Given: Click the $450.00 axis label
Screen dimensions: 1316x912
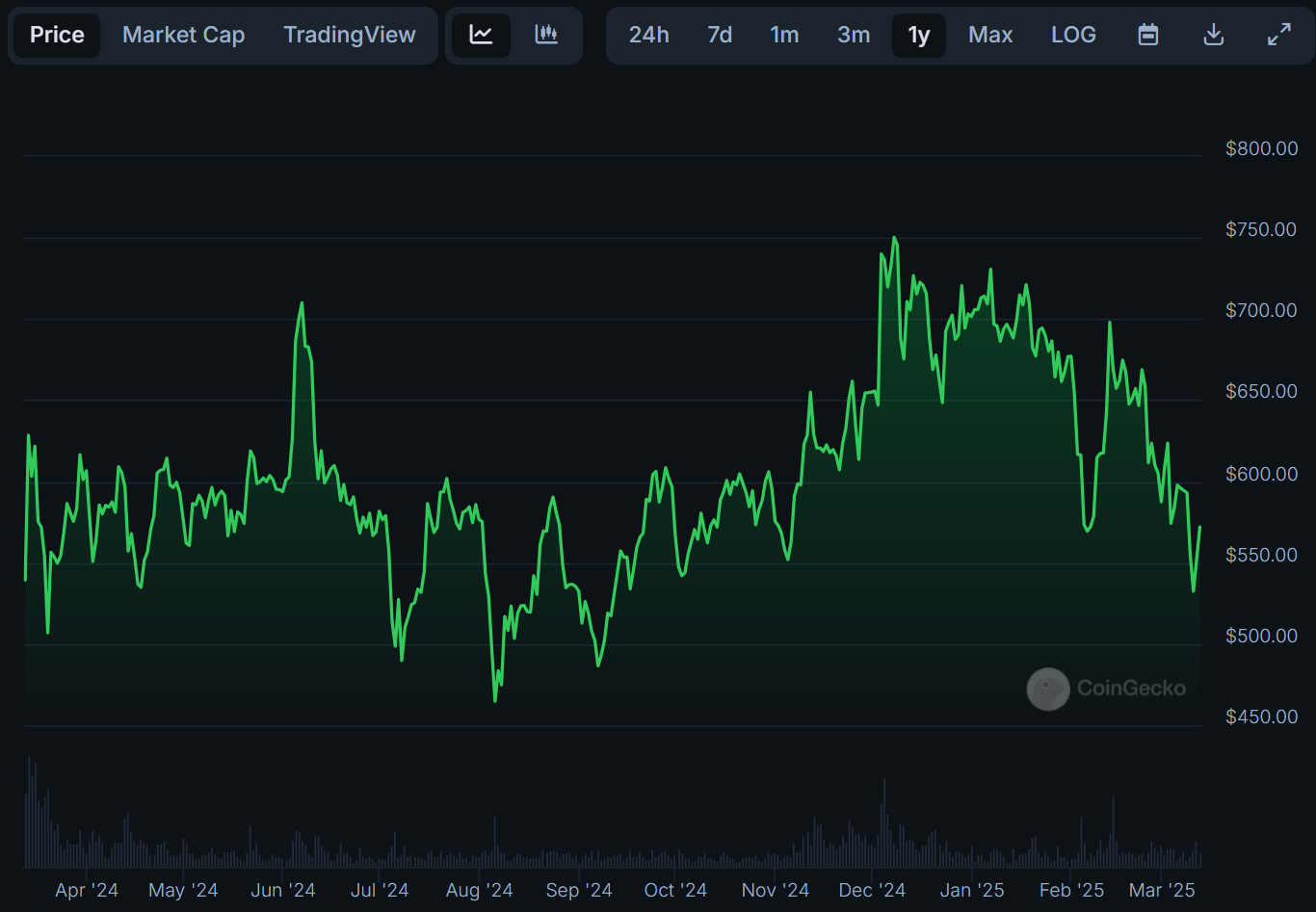Looking at the screenshot, I should point(1261,717).
